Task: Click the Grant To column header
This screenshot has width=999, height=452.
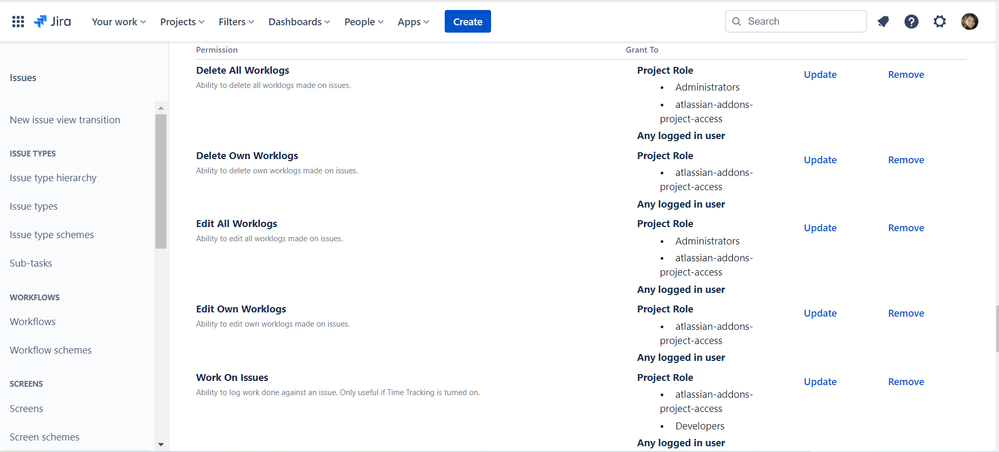Action: point(642,50)
